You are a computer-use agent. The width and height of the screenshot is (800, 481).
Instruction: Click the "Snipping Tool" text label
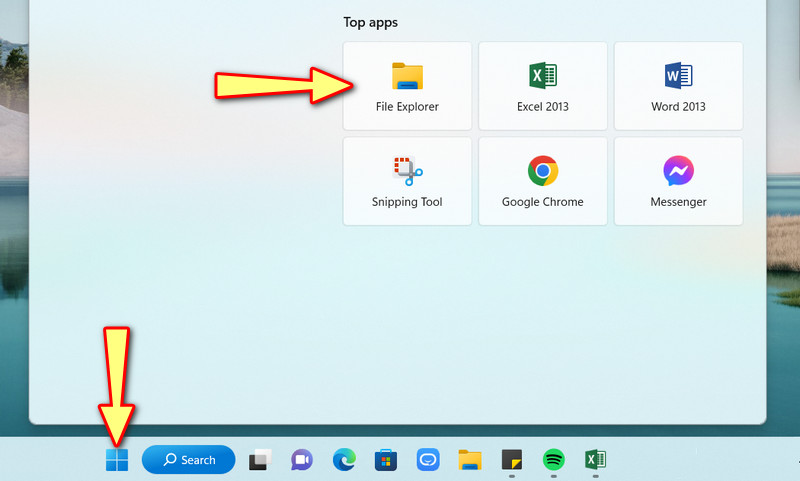[407, 202]
